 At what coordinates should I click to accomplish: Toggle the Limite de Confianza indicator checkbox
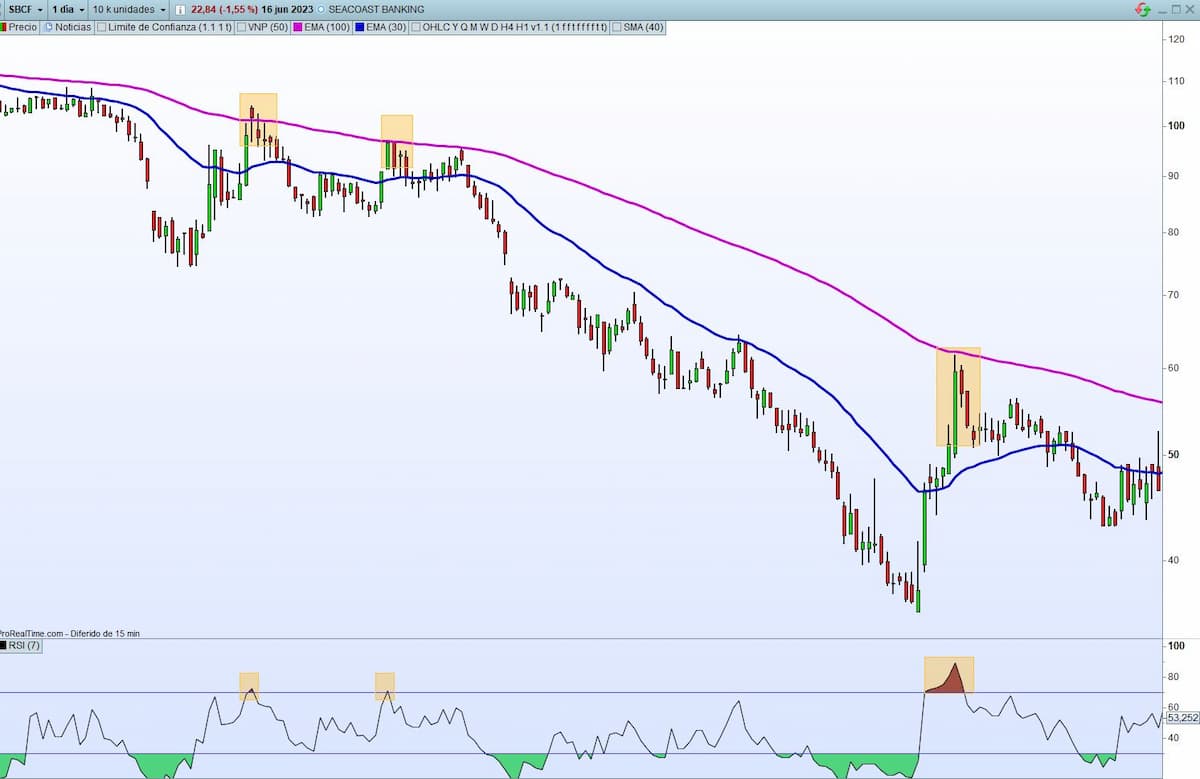coord(102,27)
